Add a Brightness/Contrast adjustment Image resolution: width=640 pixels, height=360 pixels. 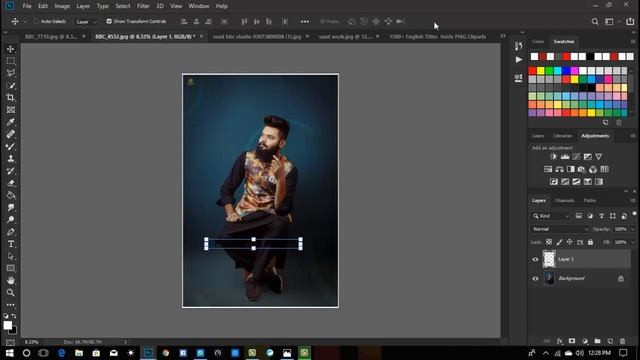click(553, 157)
